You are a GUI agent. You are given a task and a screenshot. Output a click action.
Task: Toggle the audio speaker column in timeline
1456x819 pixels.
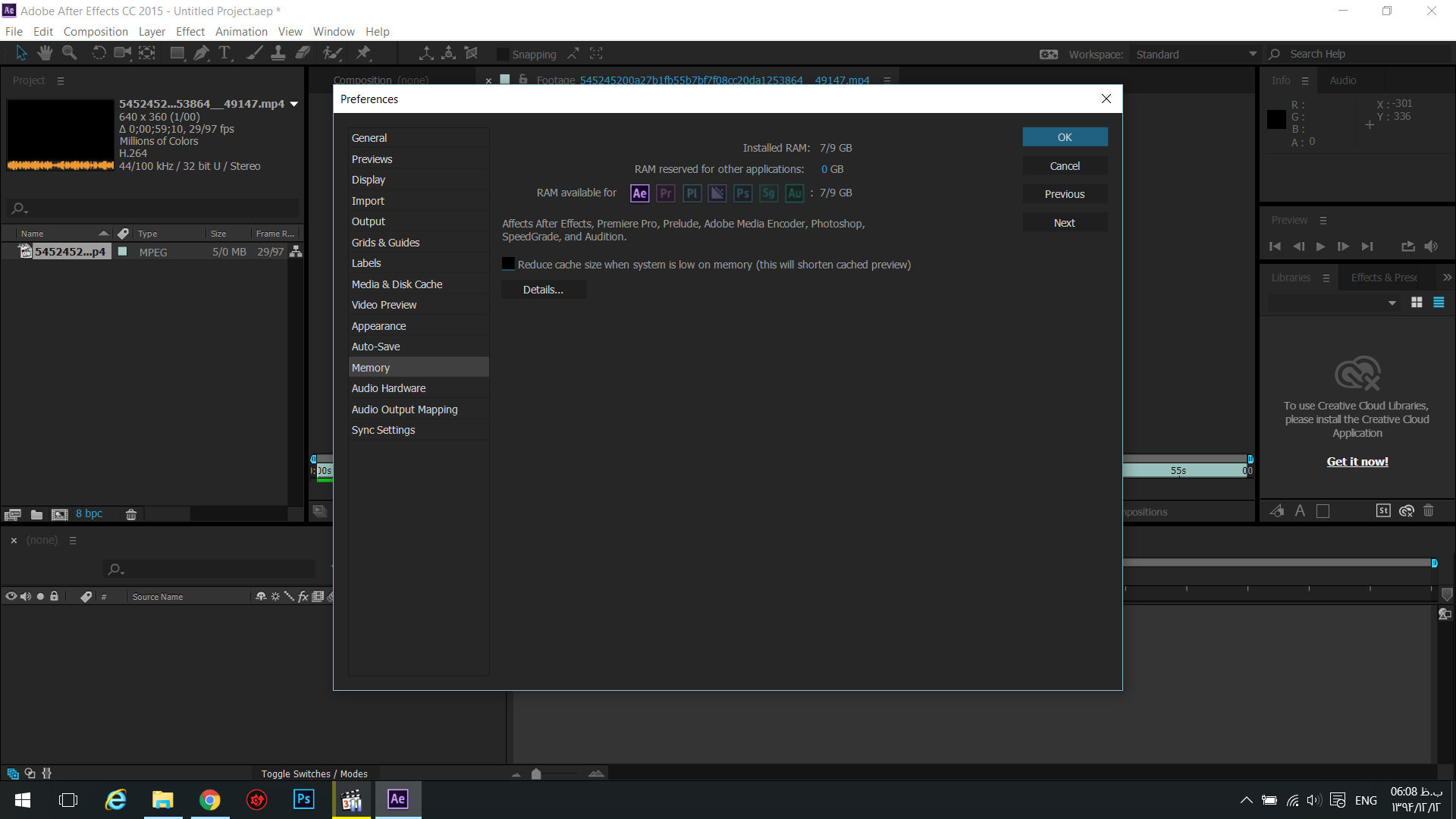tap(26, 597)
